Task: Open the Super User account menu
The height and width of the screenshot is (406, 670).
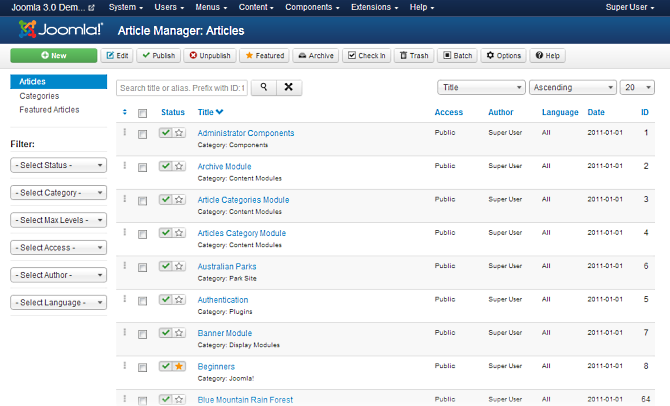Action: pos(630,7)
